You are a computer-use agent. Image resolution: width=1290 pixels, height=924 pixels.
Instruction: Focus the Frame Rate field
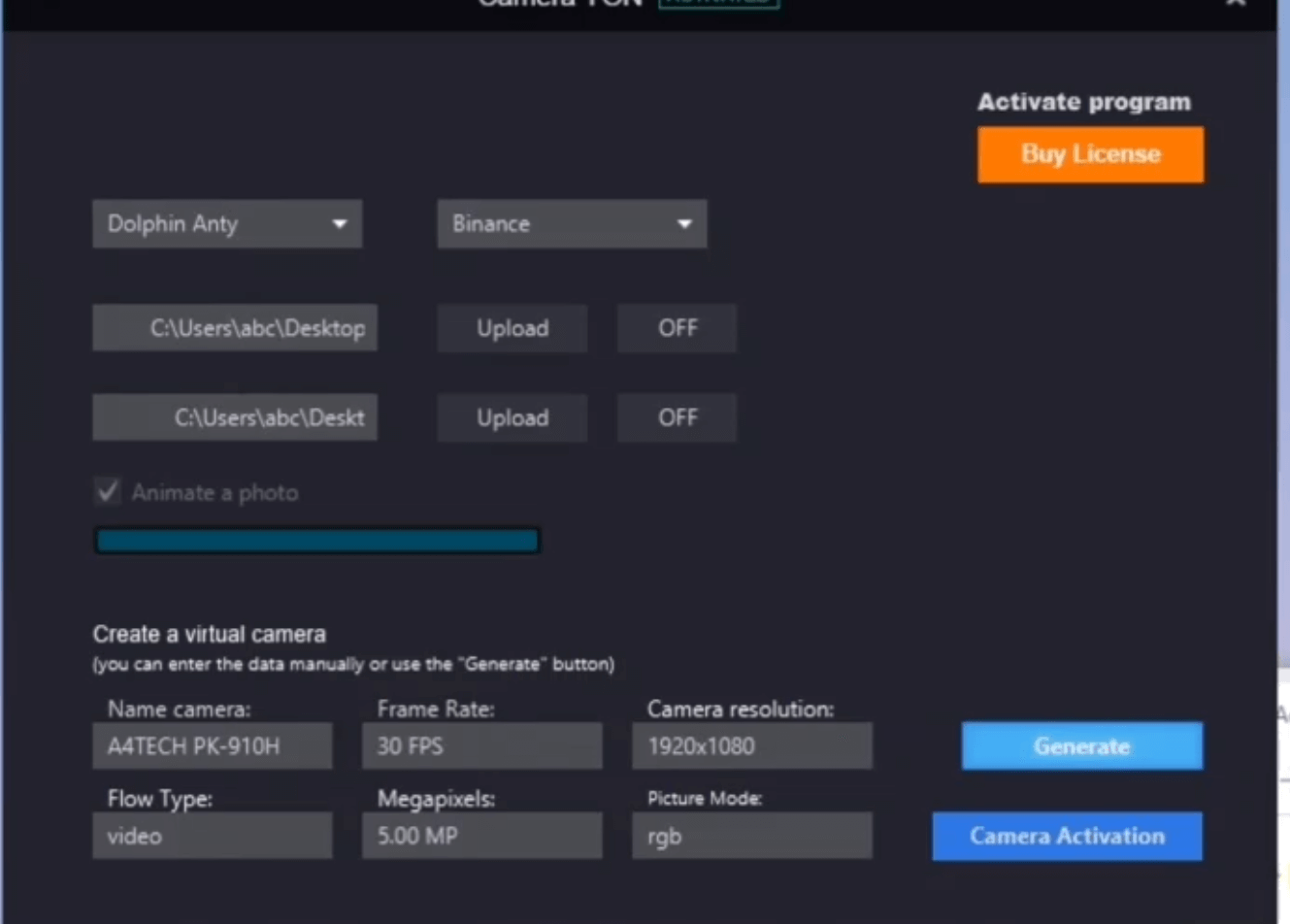(481, 746)
